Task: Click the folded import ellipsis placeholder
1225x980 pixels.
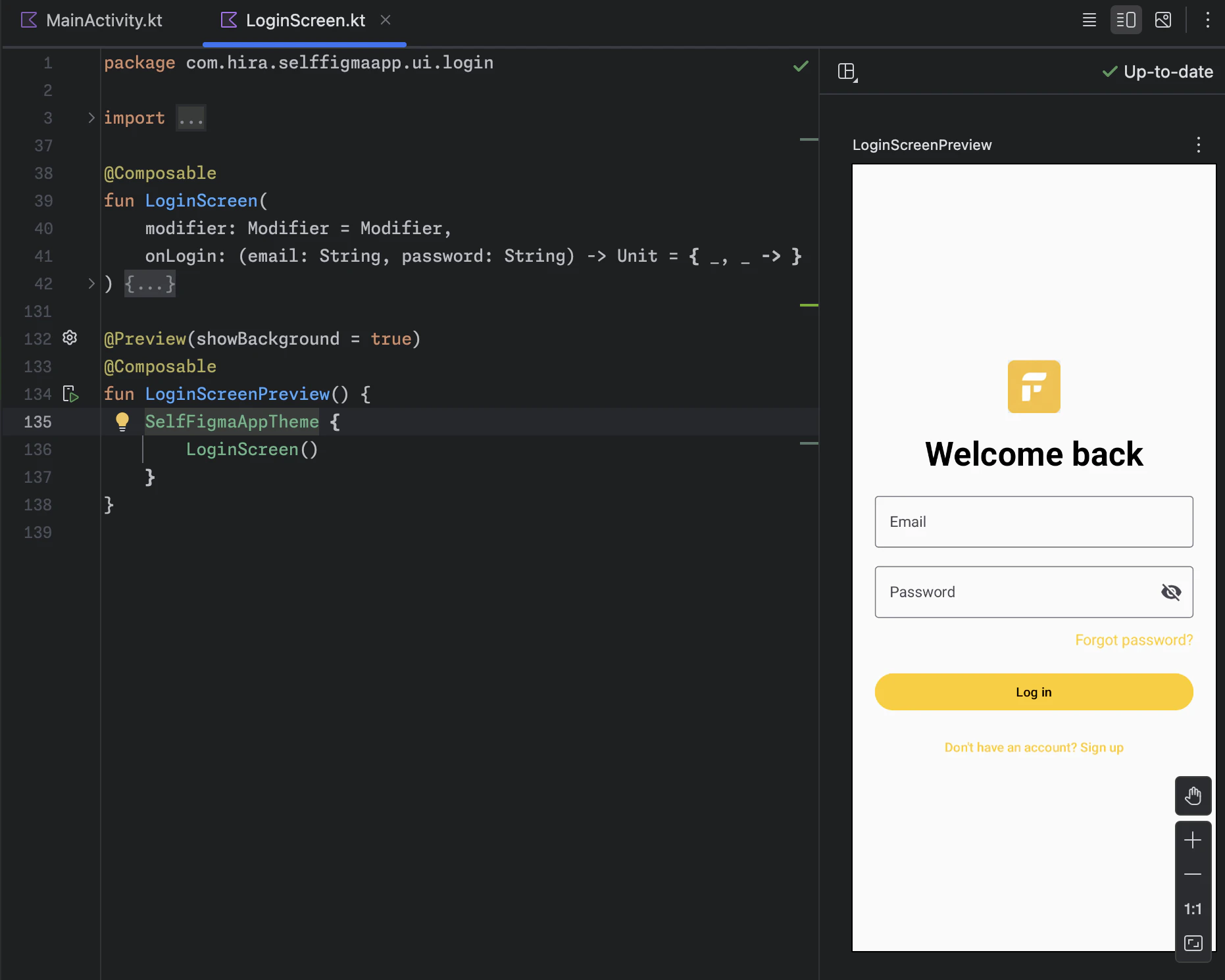Action: coord(191,118)
